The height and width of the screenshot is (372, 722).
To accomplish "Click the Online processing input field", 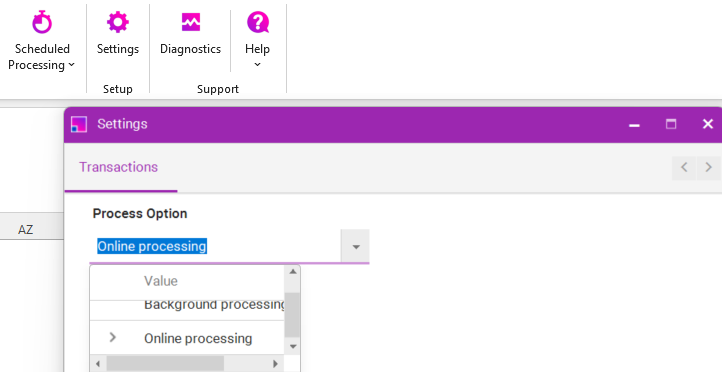I will point(215,246).
